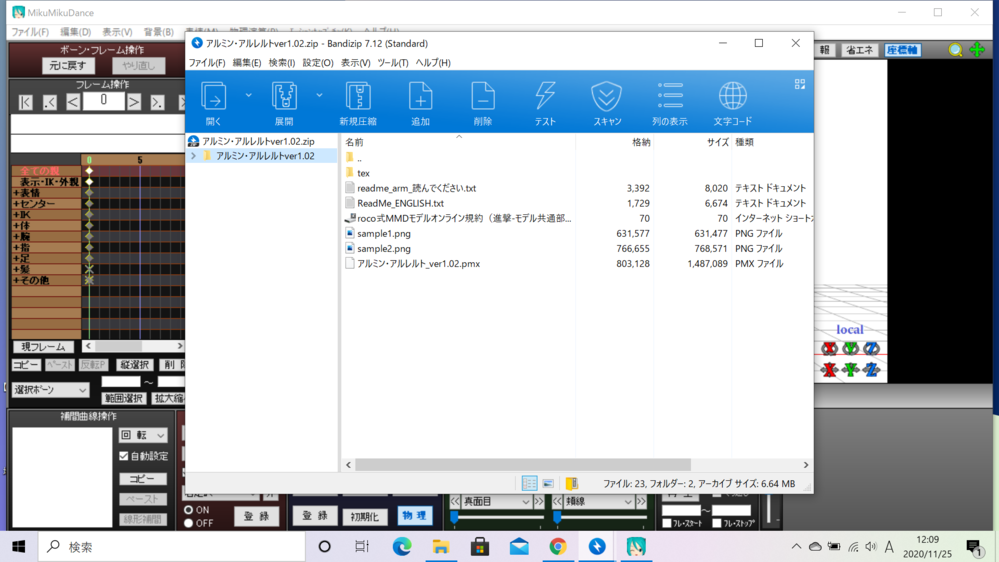999x562 pixels.
Task: Open the 選択ボーン dropdown
Action: tap(50, 389)
